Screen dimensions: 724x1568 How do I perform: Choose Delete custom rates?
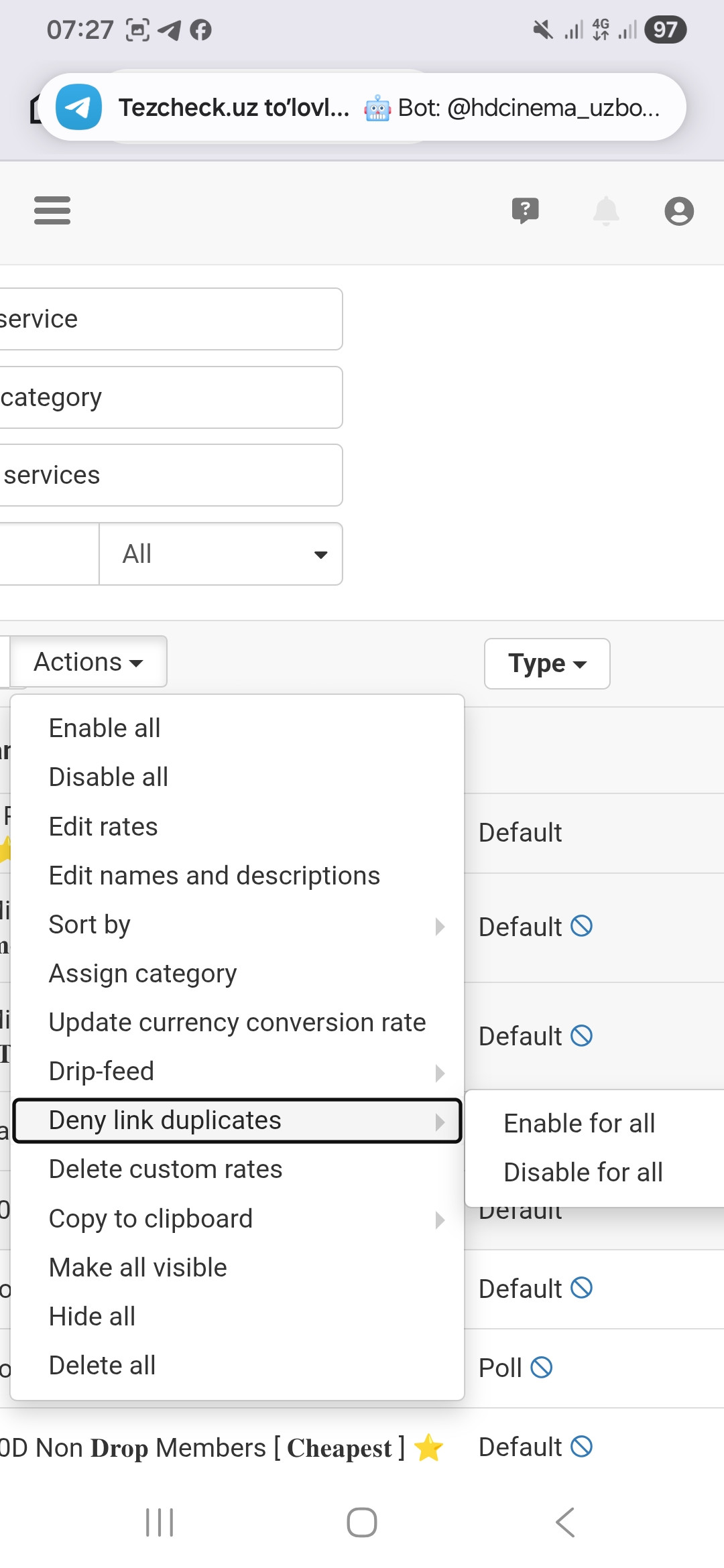pos(237,1169)
